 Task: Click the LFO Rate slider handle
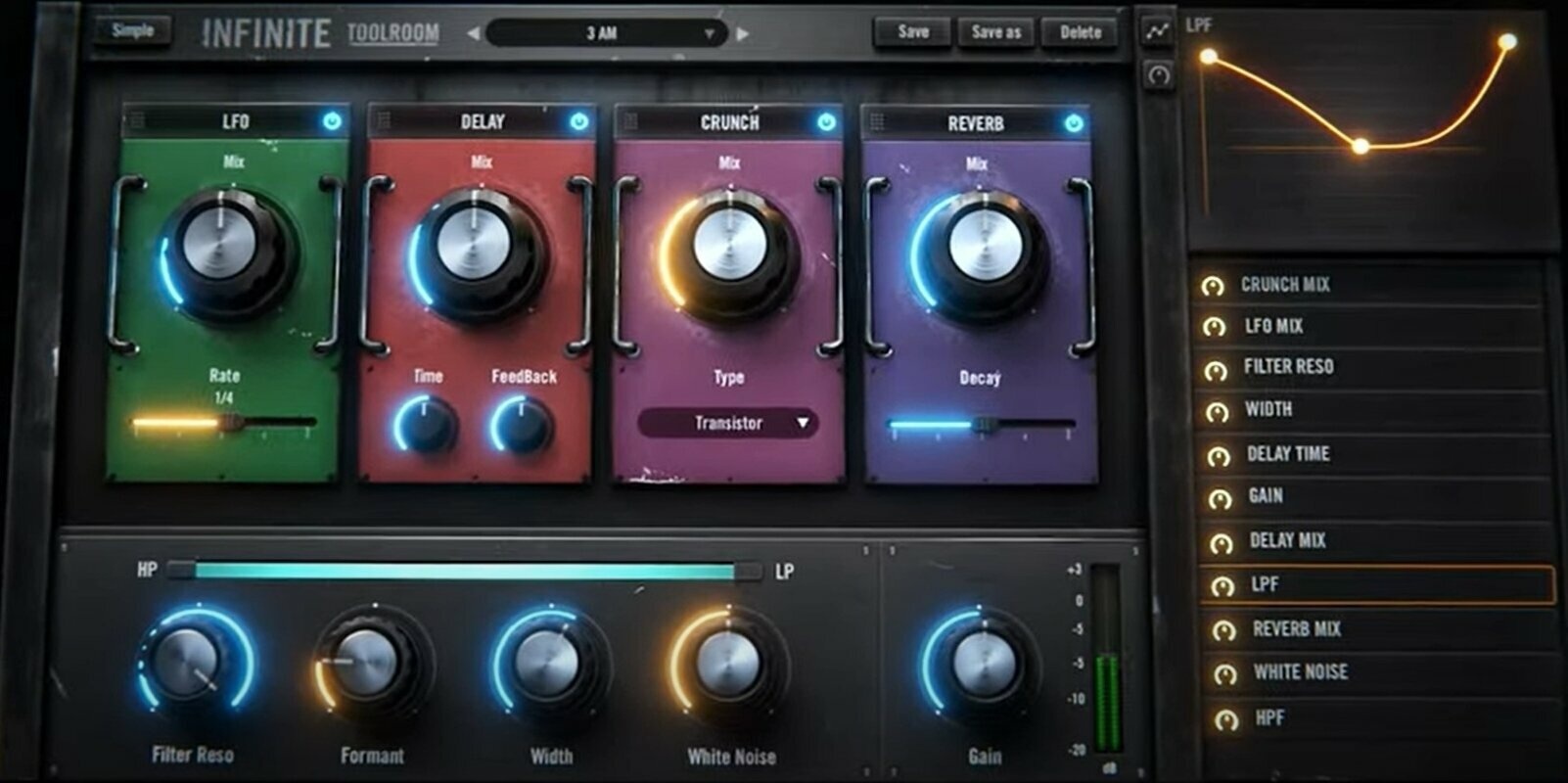[231, 423]
